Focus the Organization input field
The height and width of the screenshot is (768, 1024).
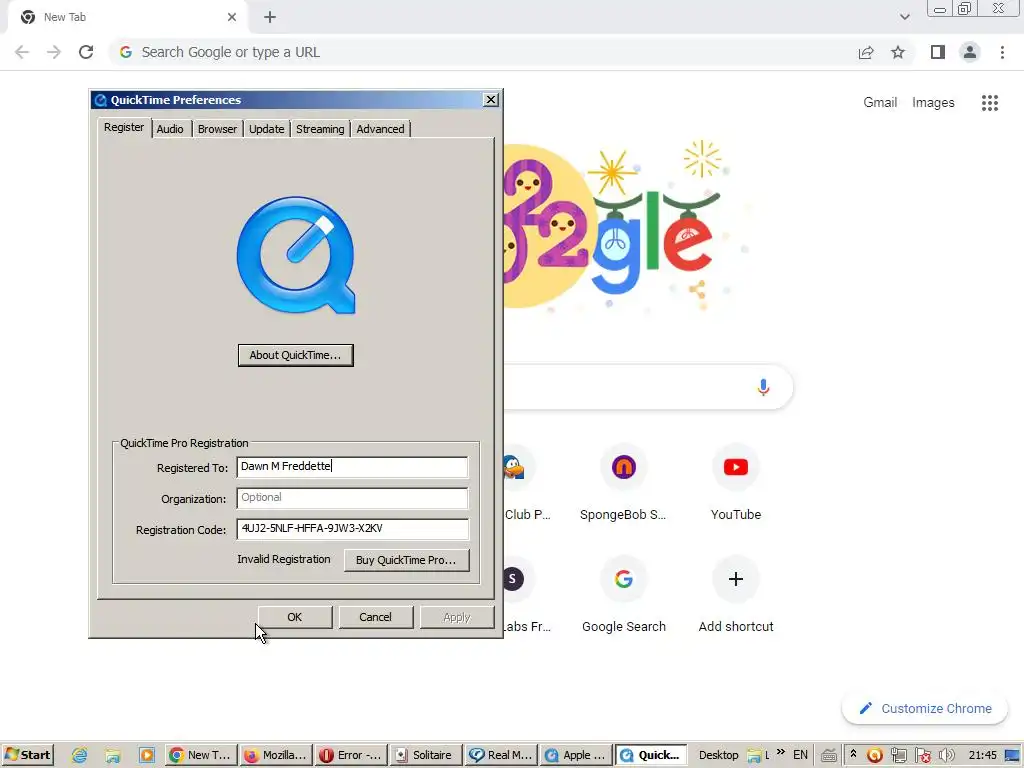pos(352,498)
